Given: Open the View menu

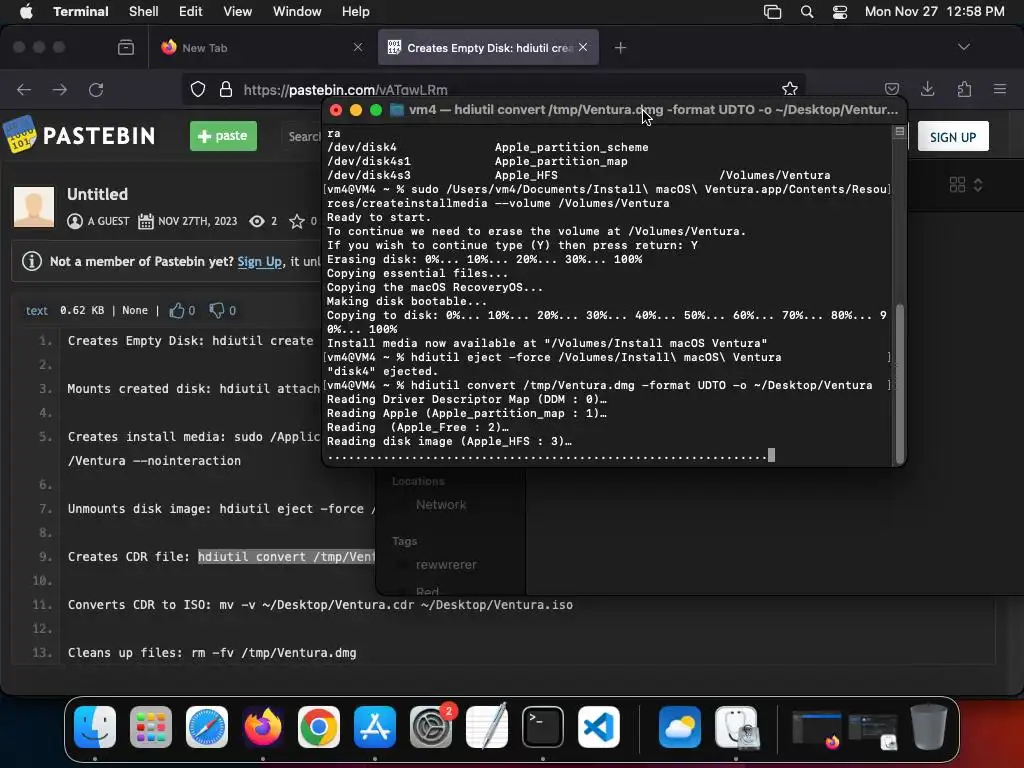Looking at the screenshot, I should pos(238,12).
